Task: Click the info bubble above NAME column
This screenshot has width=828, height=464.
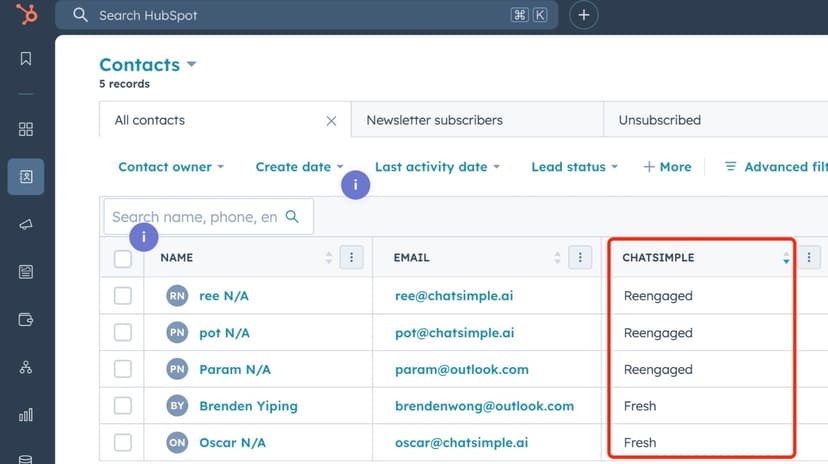Action: pos(144,237)
